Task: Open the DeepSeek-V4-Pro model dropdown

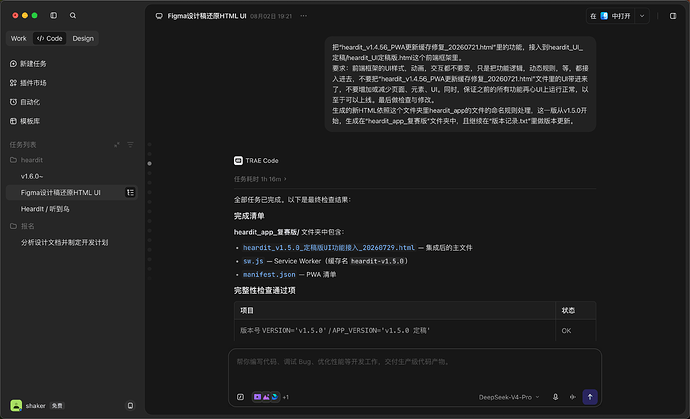Action: 509,397
